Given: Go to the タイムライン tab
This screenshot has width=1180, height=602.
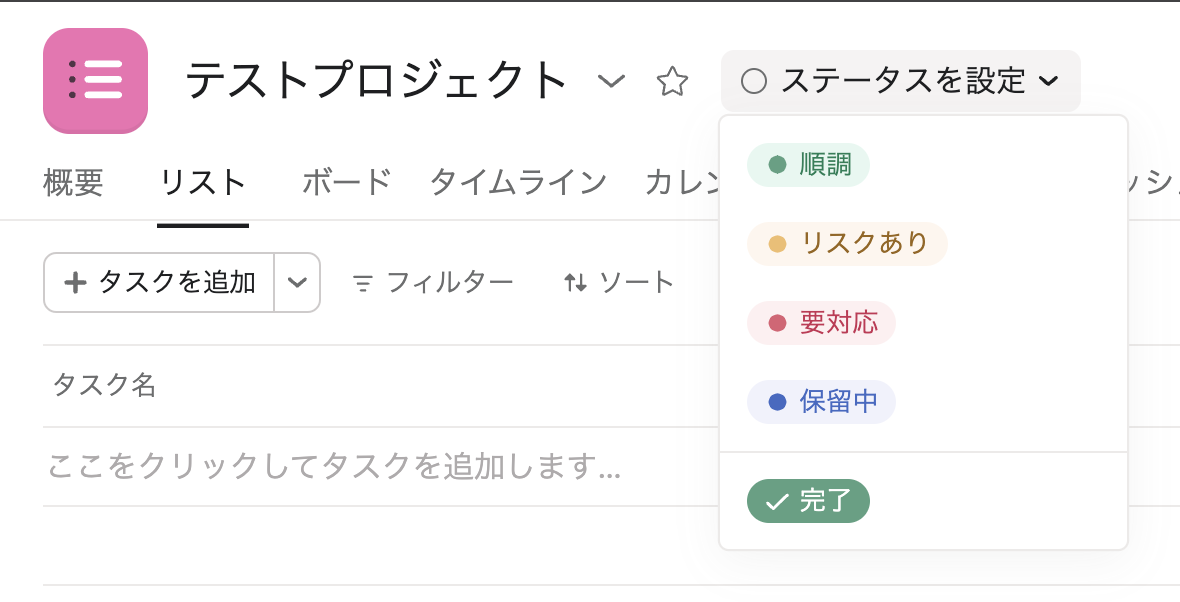Looking at the screenshot, I should 518,183.
